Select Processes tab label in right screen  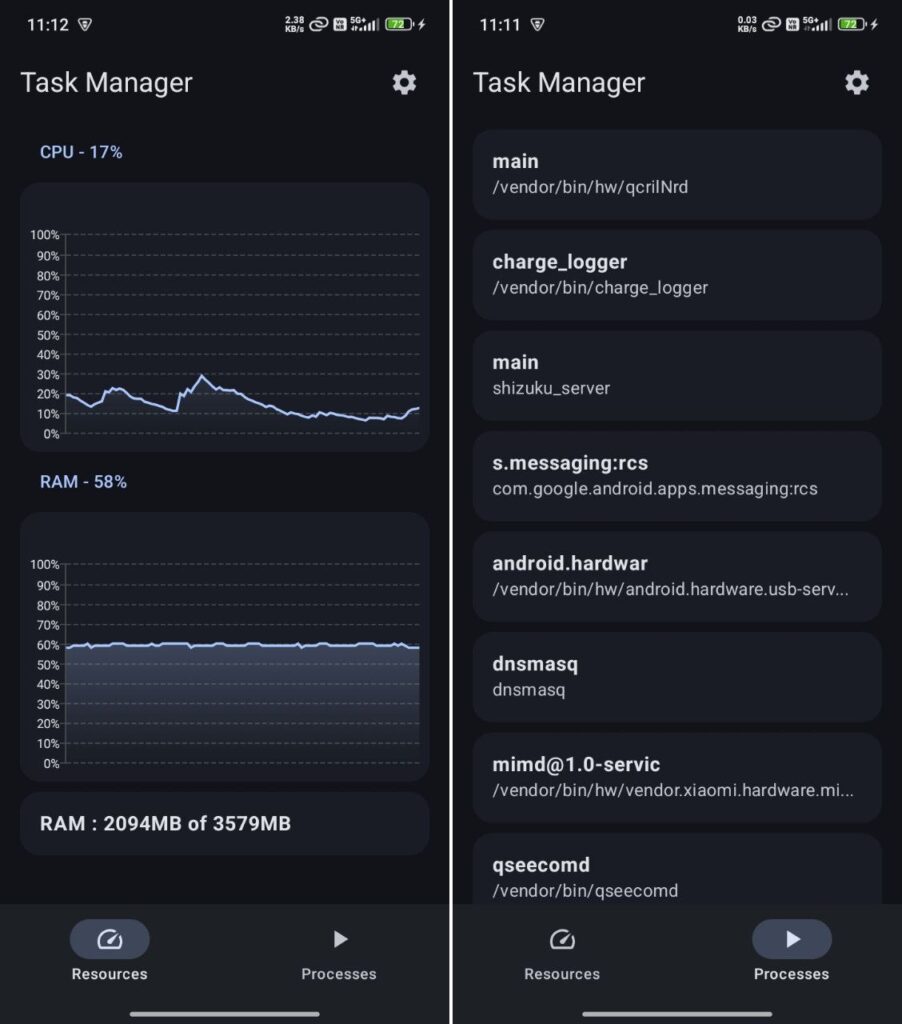792,974
